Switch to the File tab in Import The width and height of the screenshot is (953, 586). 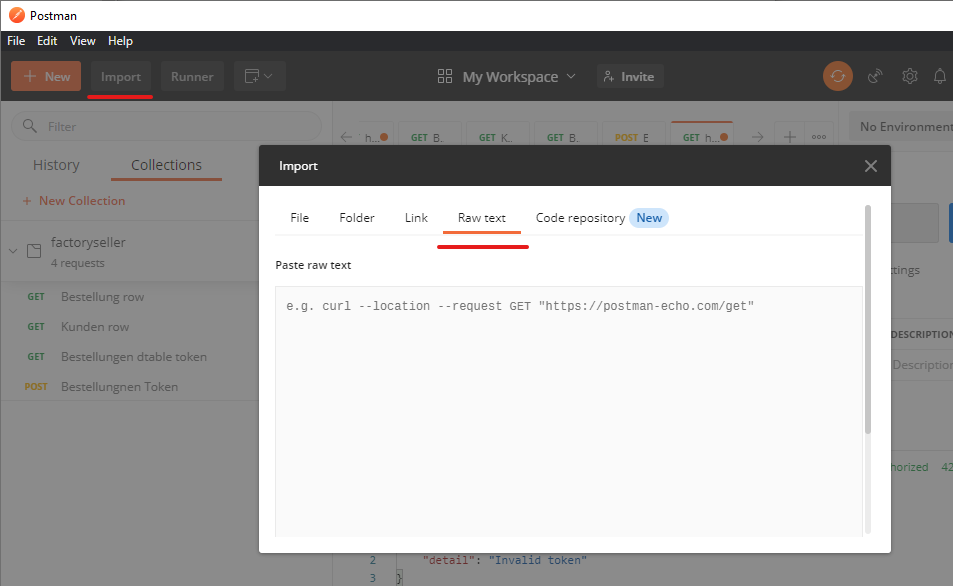(x=300, y=218)
